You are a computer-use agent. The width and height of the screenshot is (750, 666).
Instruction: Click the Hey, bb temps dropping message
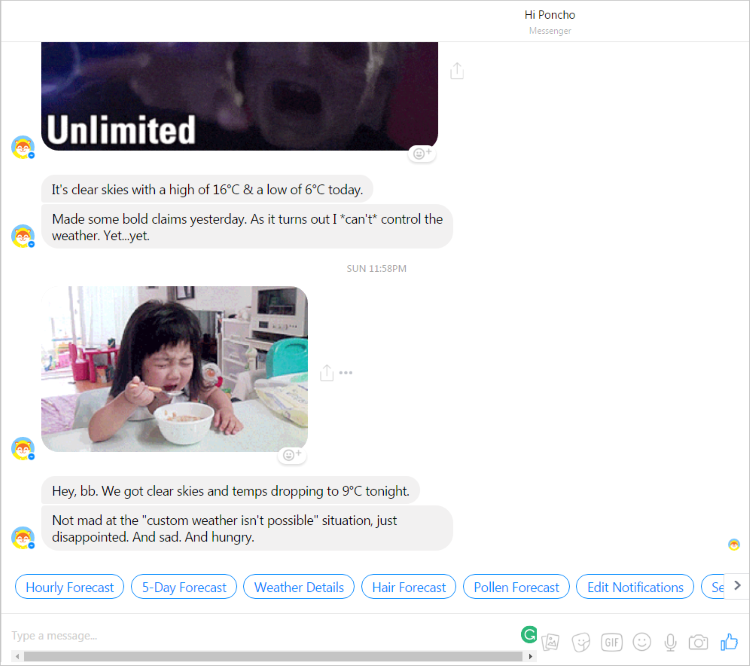coord(231,491)
